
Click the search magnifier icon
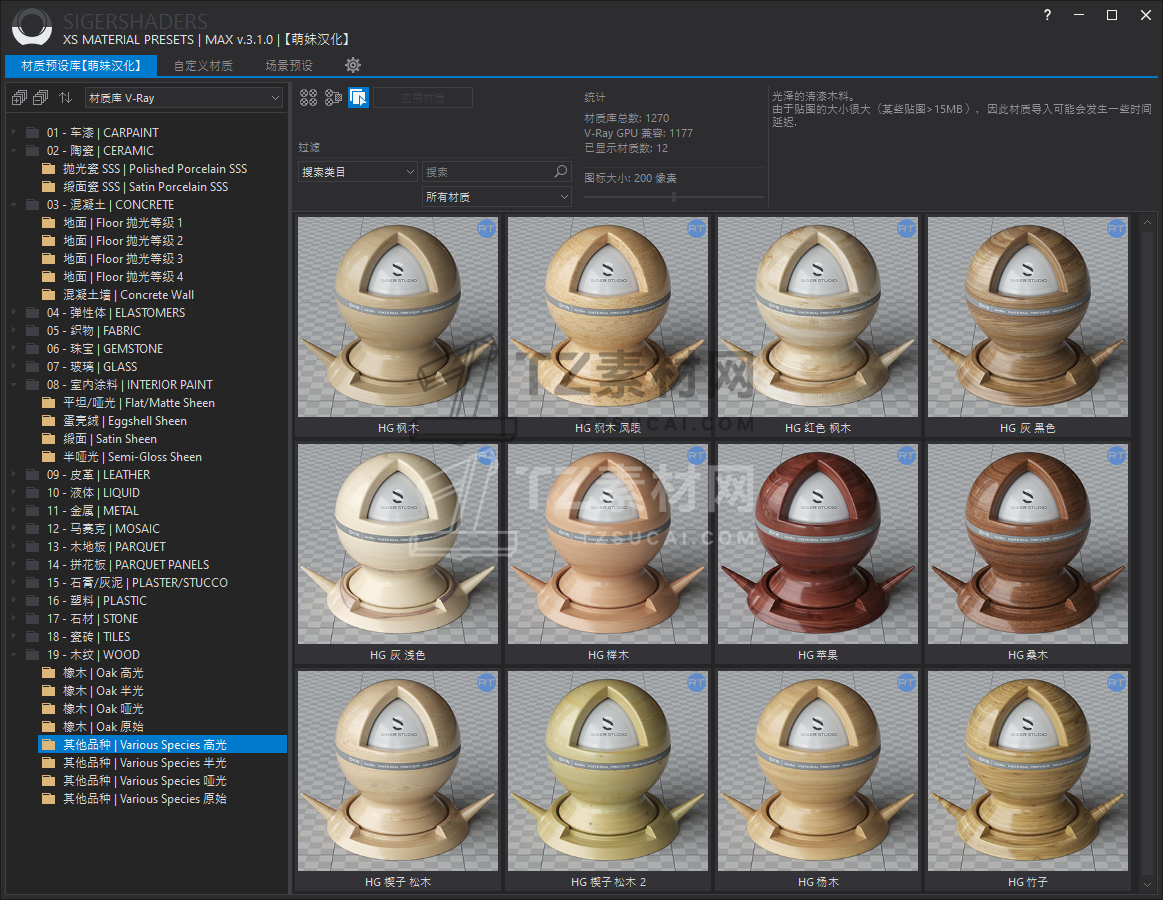[x=561, y=171]
